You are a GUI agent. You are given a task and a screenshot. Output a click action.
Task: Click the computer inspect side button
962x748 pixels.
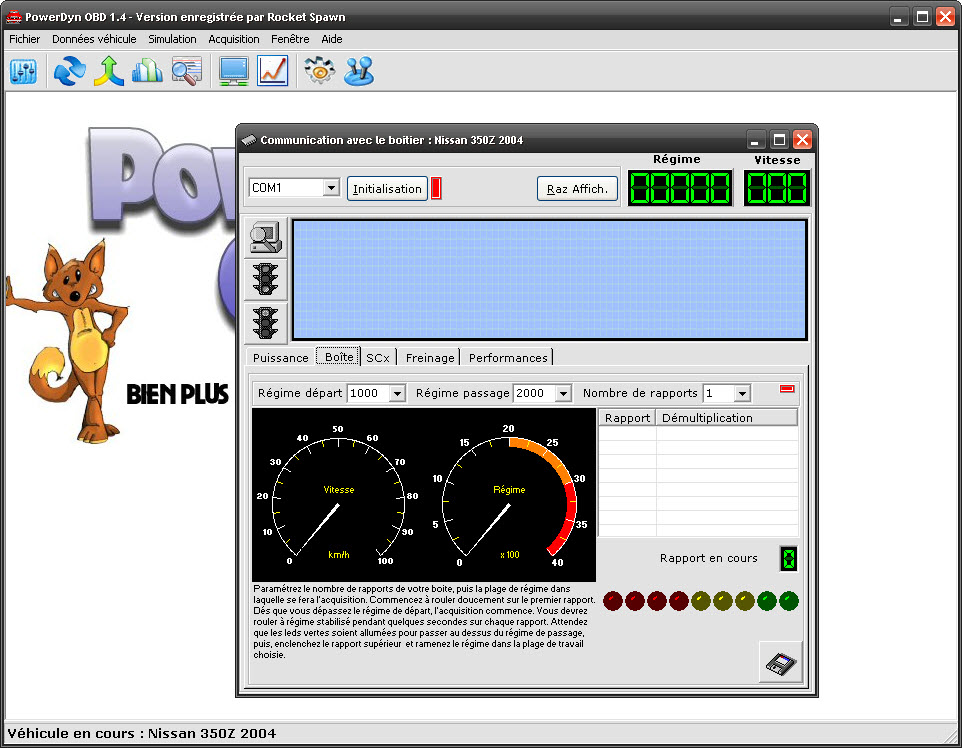click(266, 237)
